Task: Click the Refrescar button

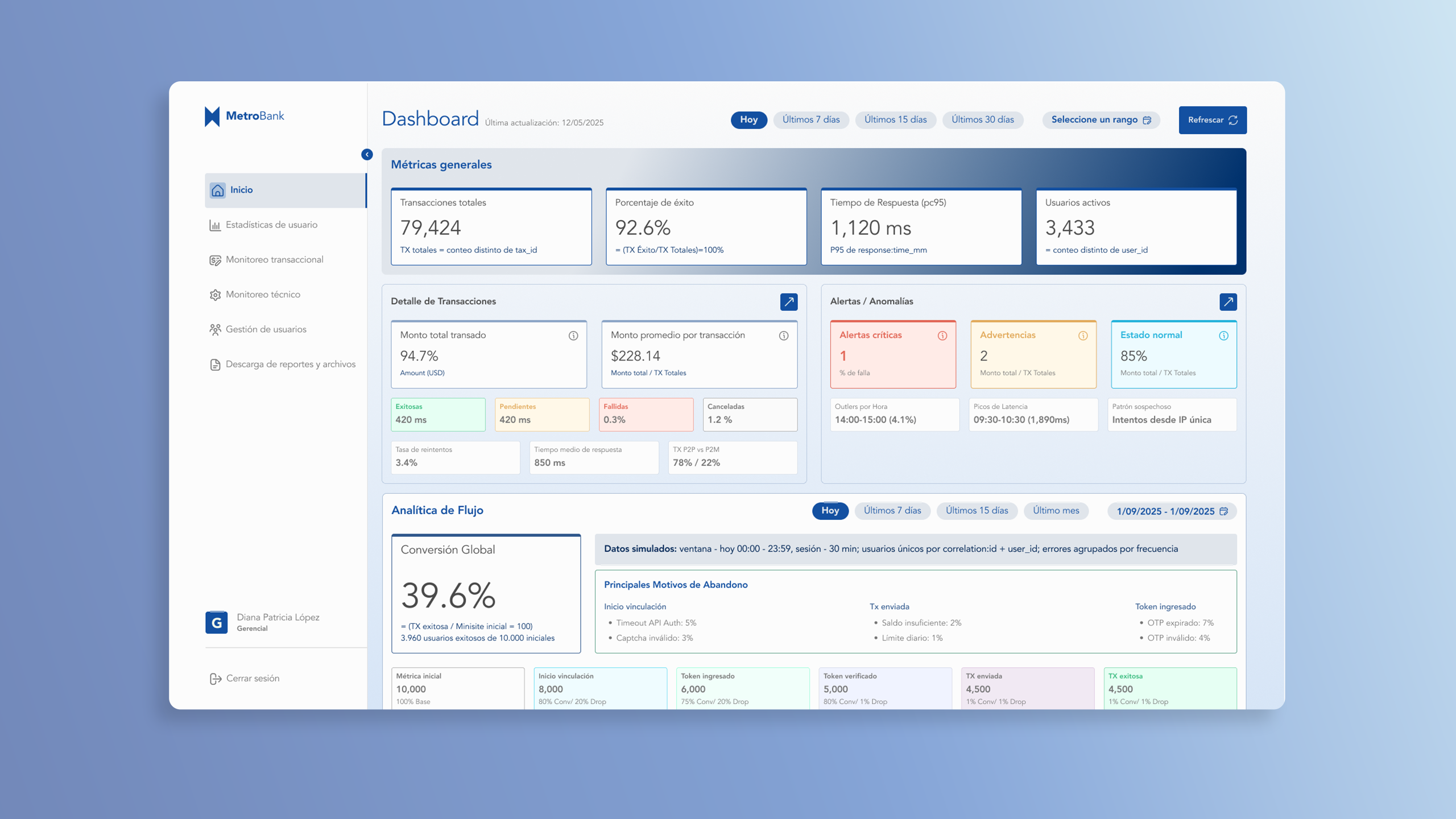Action: point(1213,120)
